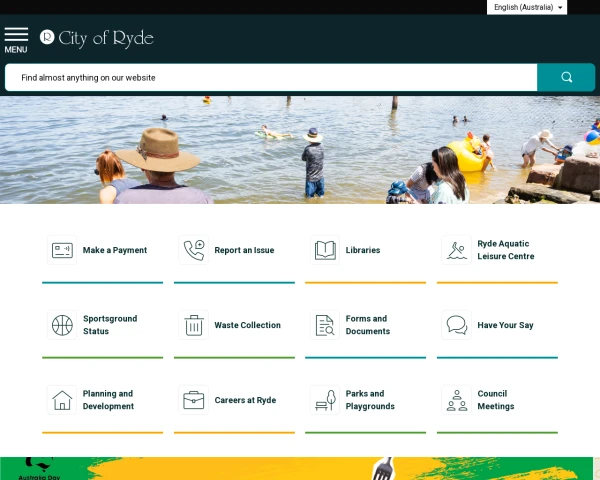Viewport: 600px width, 480px height.
Task: Select the Libraries open book icon
Action: [x=325, y=250]
